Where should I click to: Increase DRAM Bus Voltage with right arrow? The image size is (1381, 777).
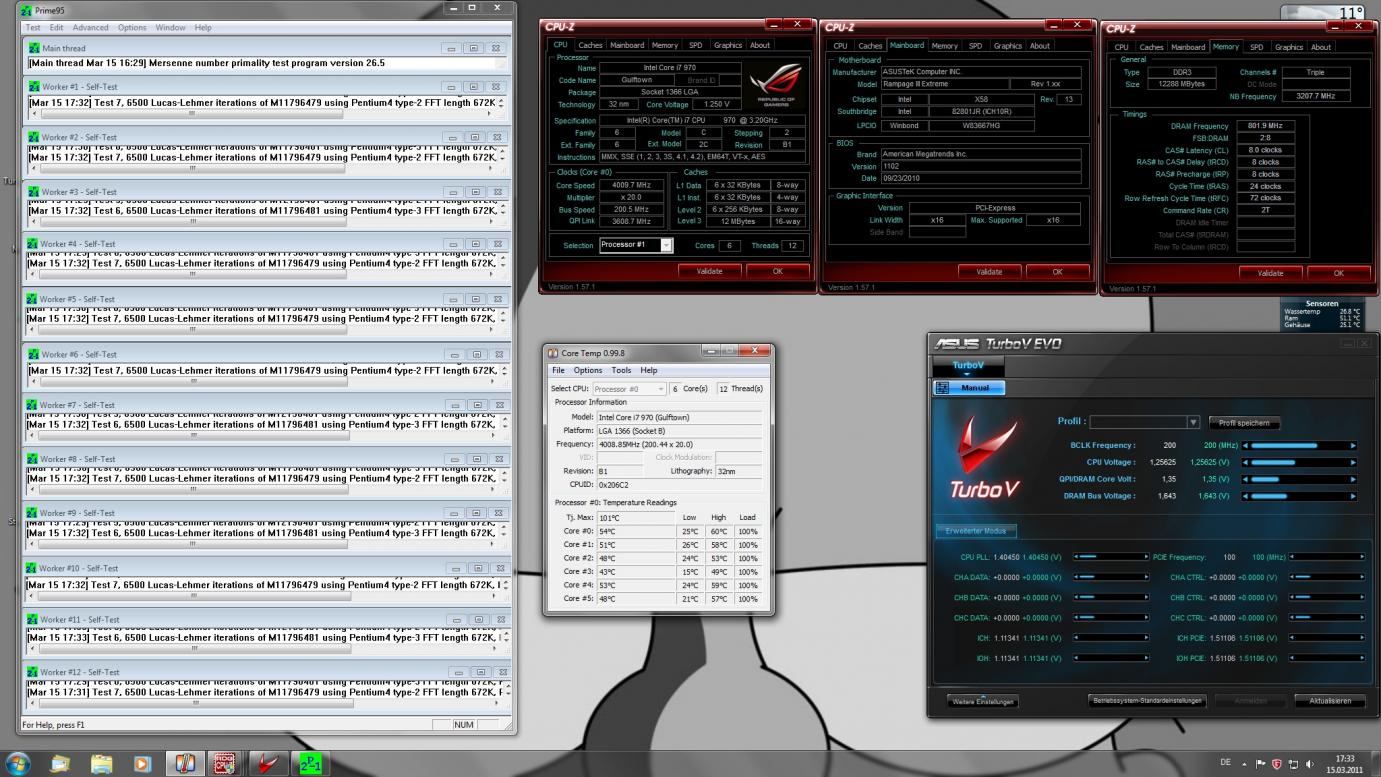(x=1353, y=496)
